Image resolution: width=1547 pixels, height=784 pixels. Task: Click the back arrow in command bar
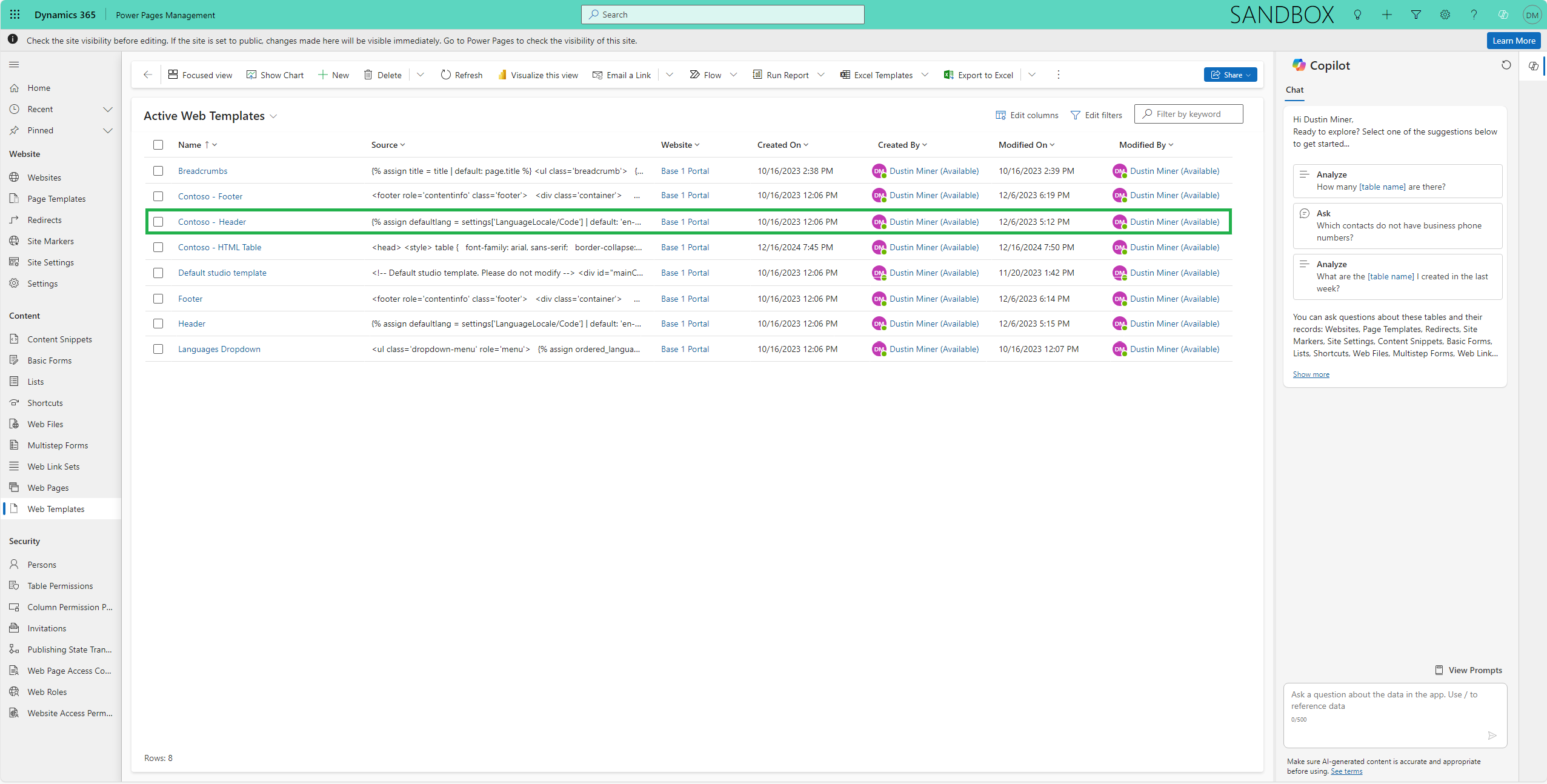coord(148,75)
